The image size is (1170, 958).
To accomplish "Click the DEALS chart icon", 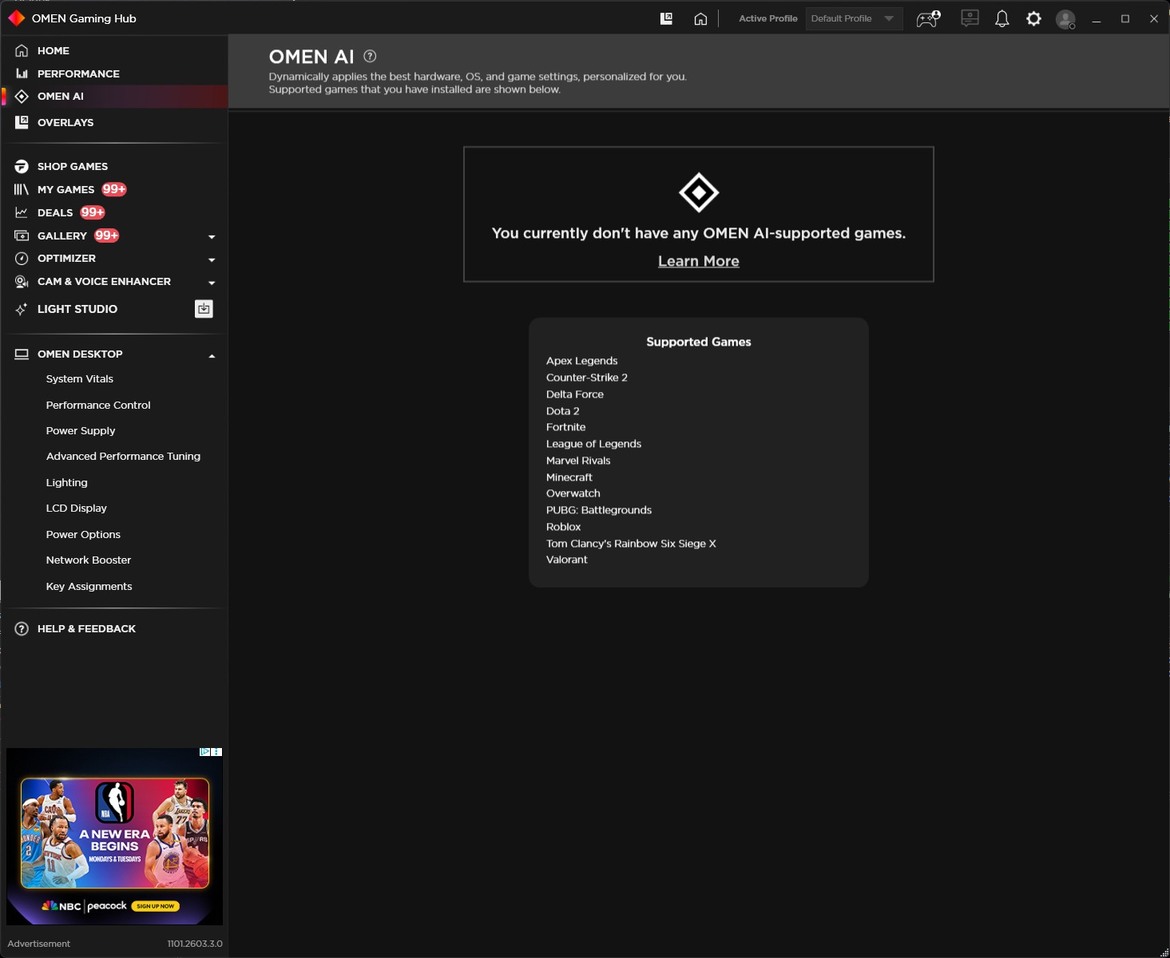I will pyautogui.click(x=22, y=213).
